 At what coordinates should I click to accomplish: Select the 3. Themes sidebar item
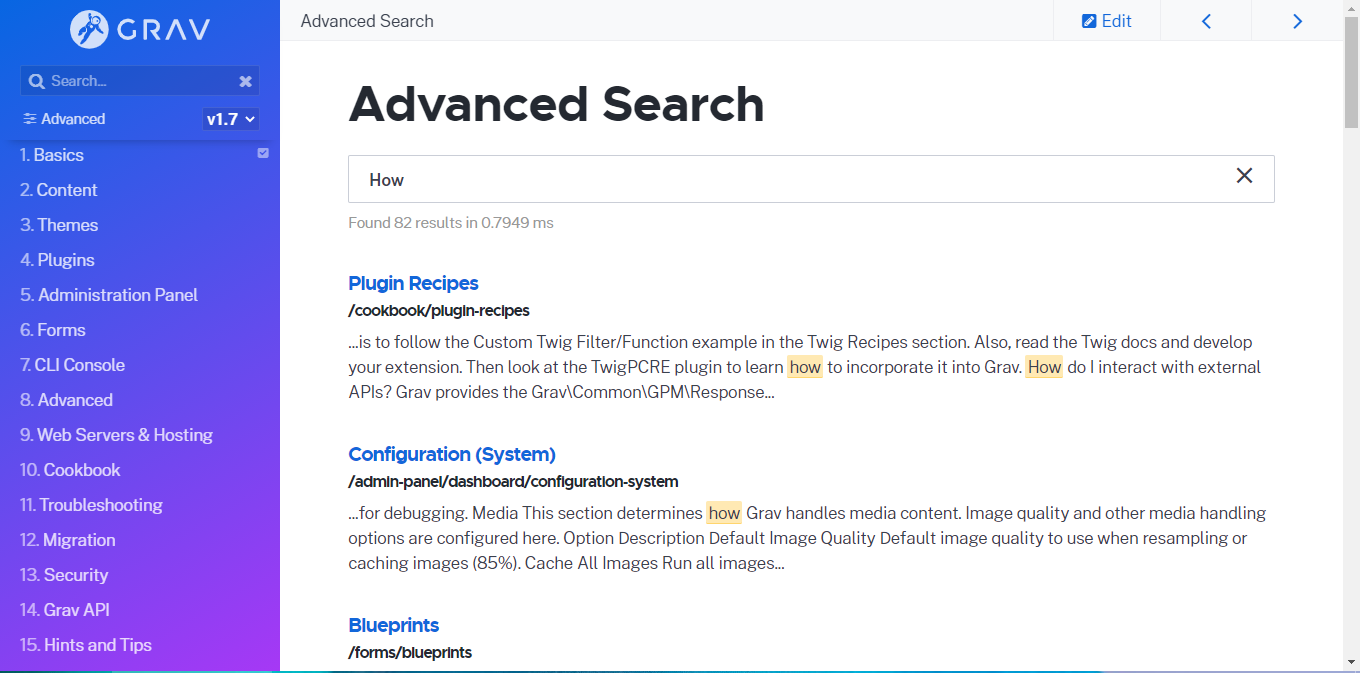[x=58, y=224]
